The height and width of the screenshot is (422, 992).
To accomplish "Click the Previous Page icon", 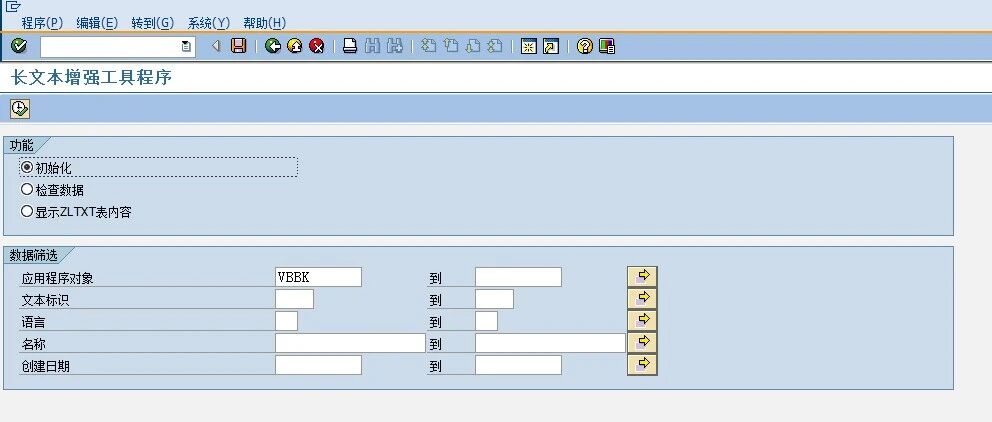I will 450,46.
